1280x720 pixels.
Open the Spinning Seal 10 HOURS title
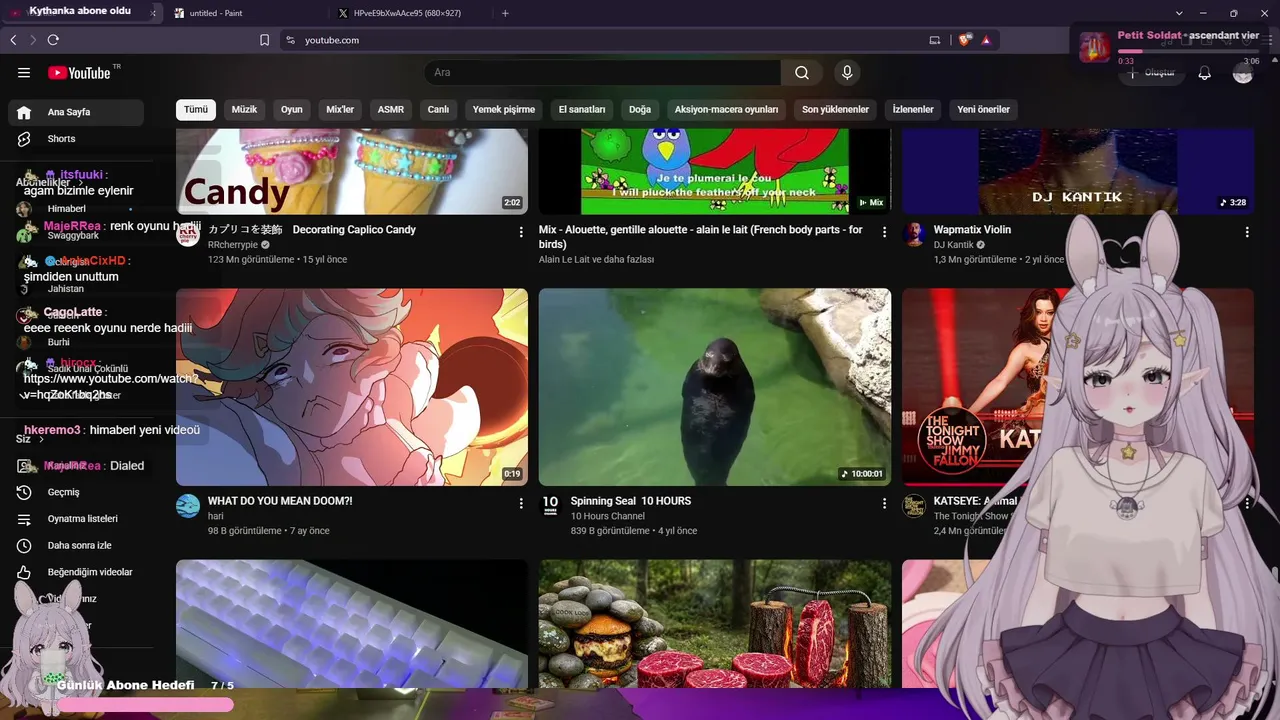pos(631,501)
